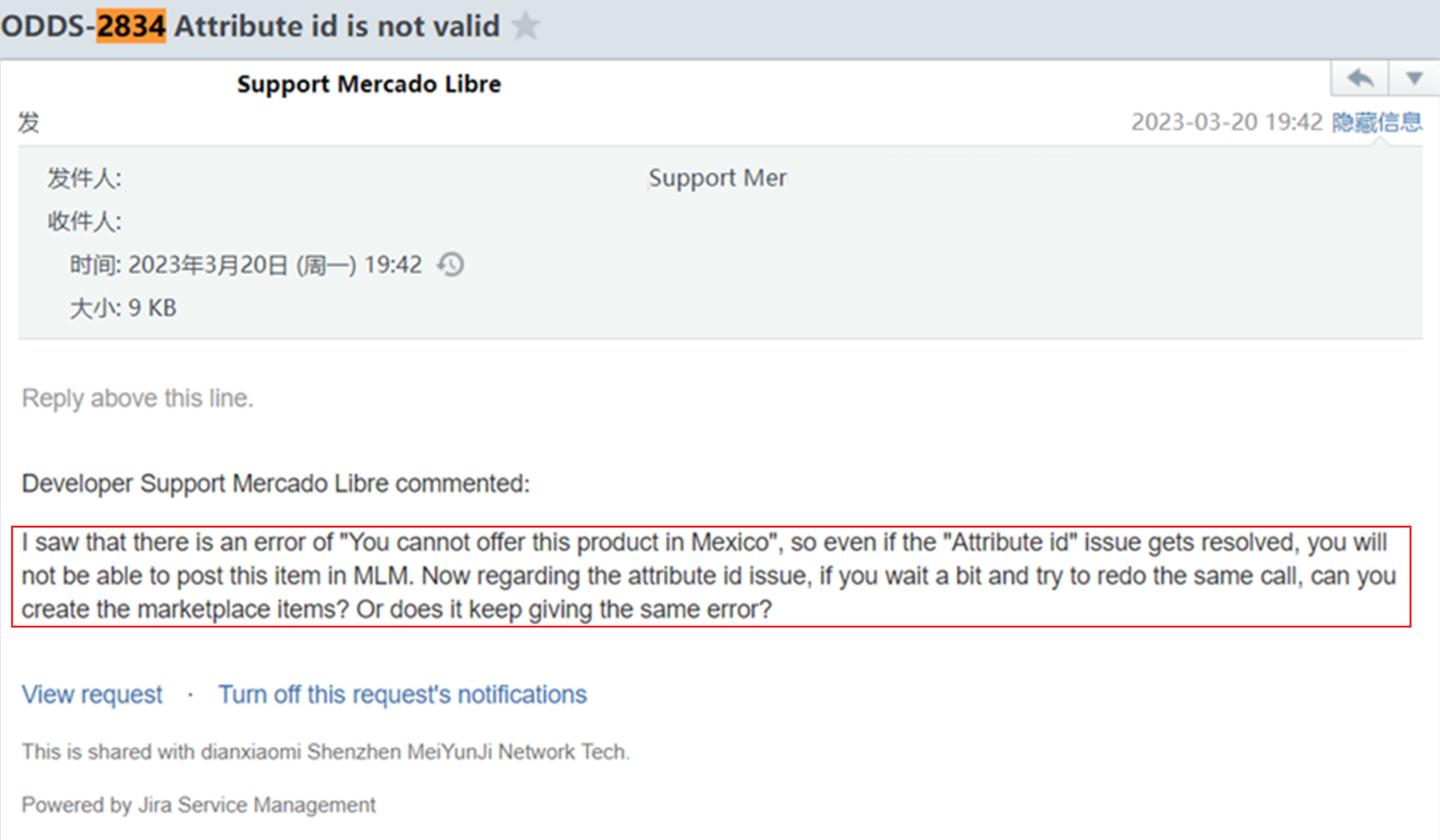Turn off this request's notifications
1440x840 pixels.
pyautogui.click(x=403, y=694)
